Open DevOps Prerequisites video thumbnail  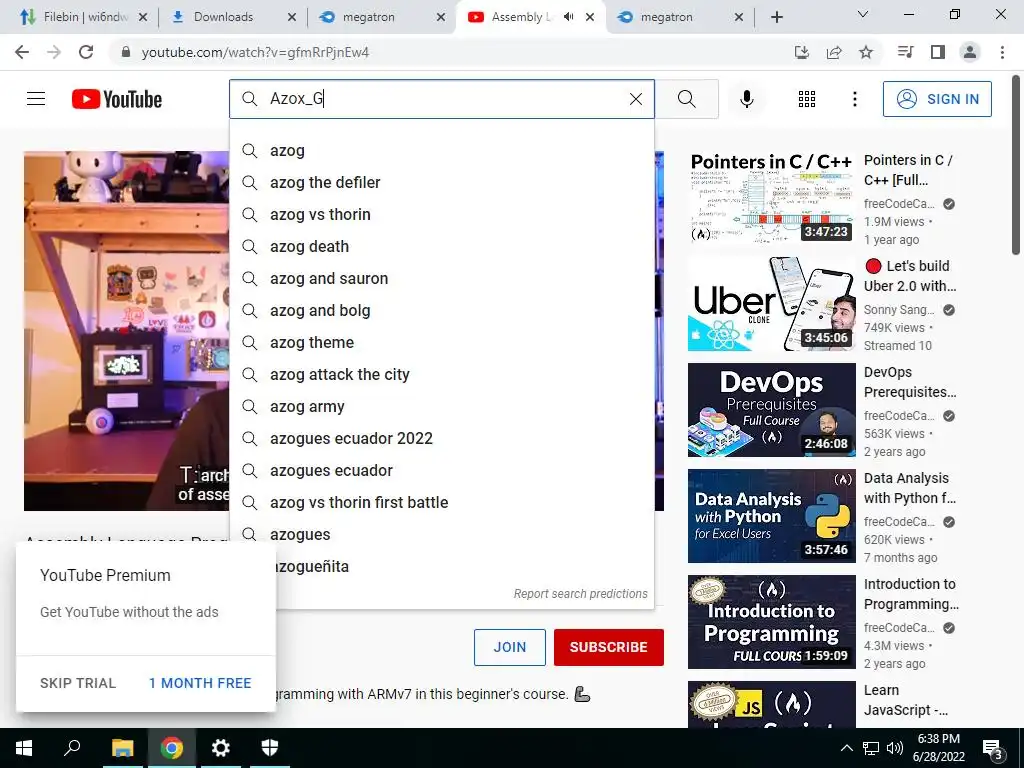click(771, 410)
